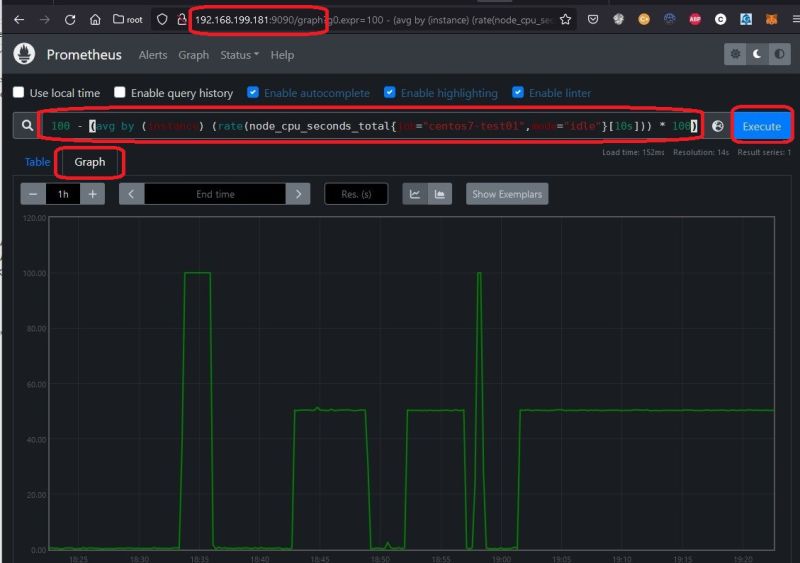Click the red ABP adblock extension icon
The width and height of the screenshot is (800, 563).
(695, 19)
